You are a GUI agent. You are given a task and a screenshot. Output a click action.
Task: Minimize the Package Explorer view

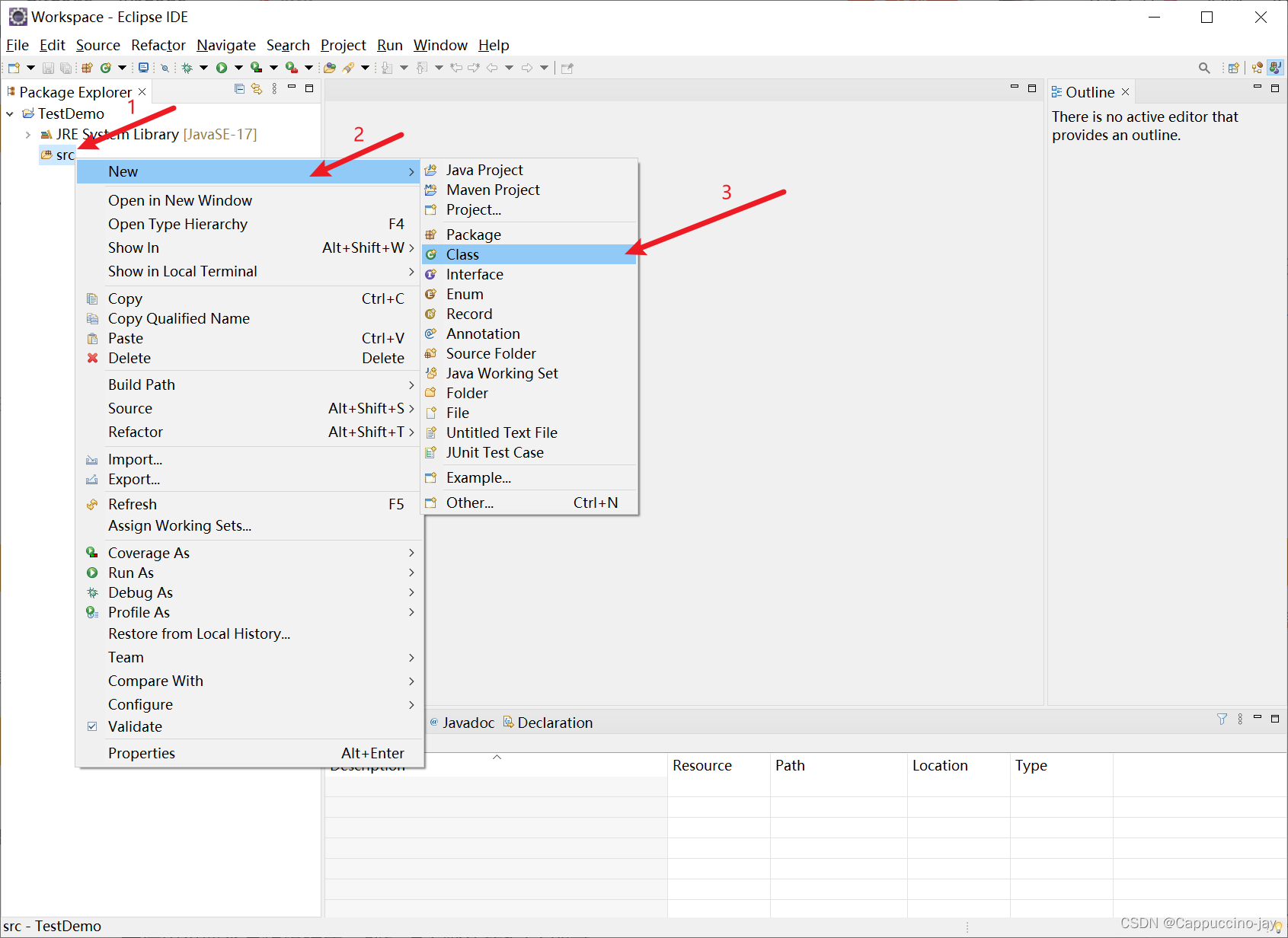click(291, 88)
